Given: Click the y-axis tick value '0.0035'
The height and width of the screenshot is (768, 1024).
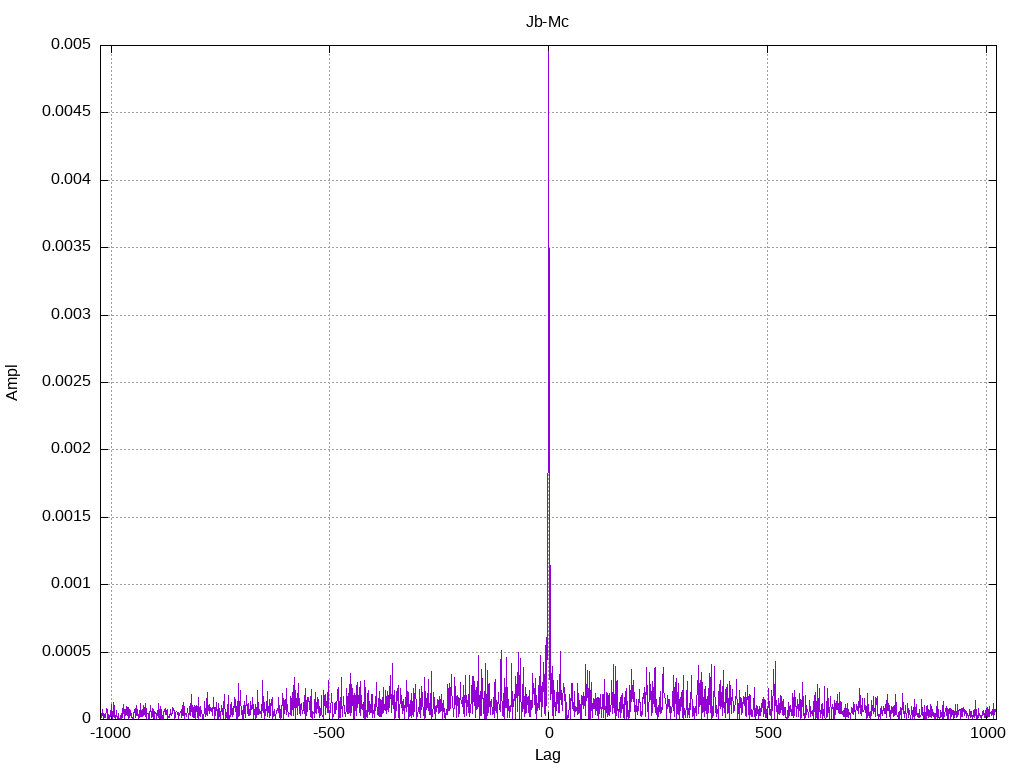Looking at the screenshot, I should point(66,247).
